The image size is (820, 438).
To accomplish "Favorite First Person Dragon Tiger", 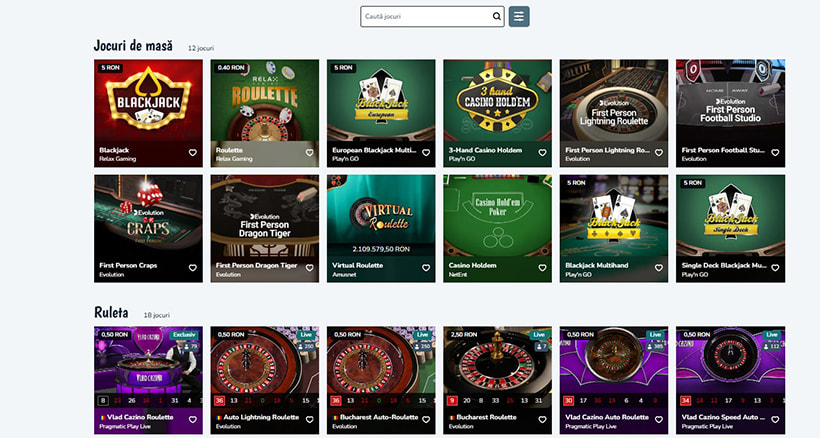I will pos(309,268).
